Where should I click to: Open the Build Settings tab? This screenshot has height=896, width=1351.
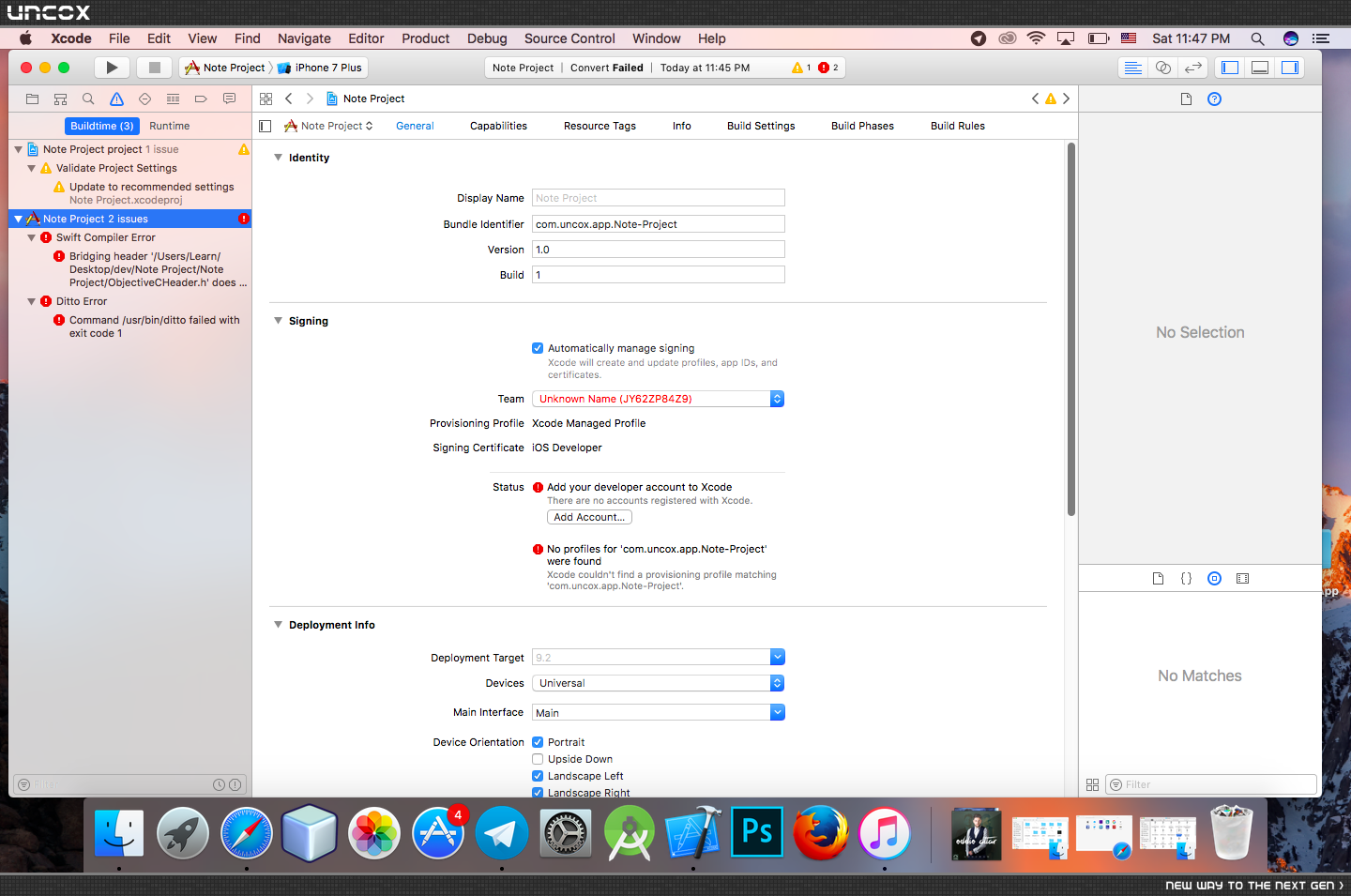click(761, 126)
